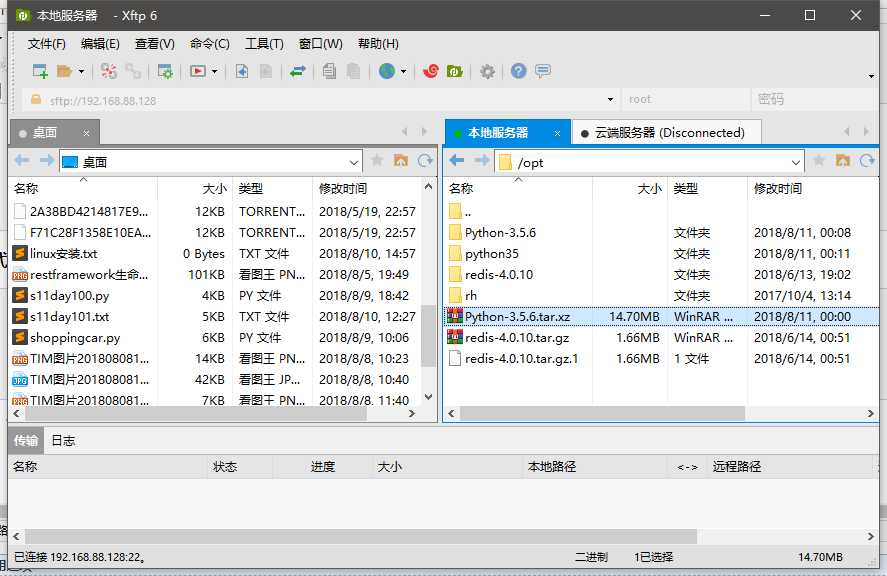Image resolution: width=887 pixels, height=576 pixels.
Task: Click the globe toolbar icon
Action: (x=387, y=71)
